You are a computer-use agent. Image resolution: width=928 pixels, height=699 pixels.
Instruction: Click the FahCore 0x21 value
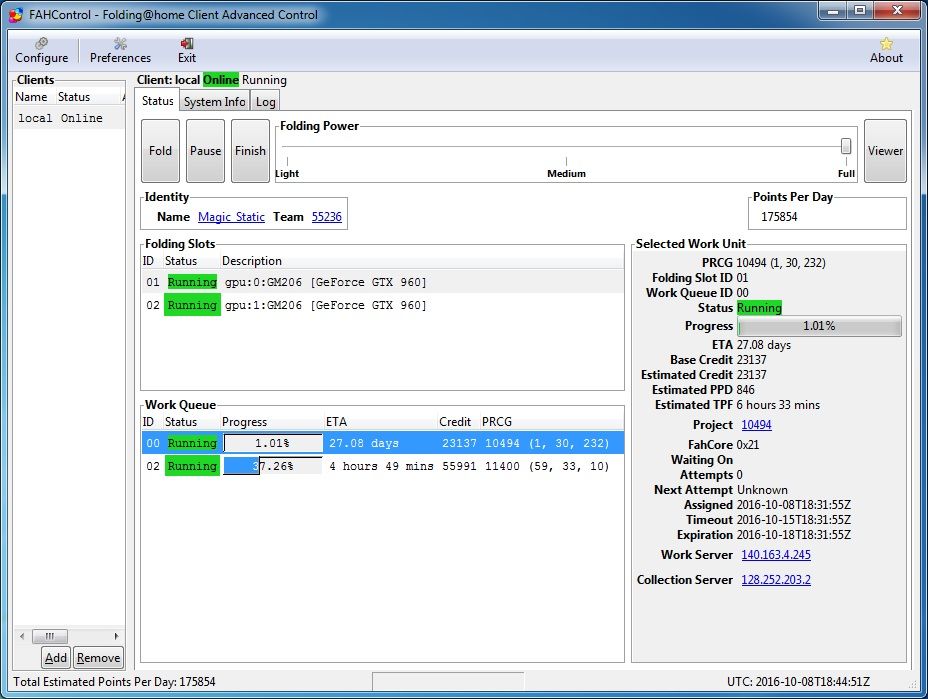747,444
